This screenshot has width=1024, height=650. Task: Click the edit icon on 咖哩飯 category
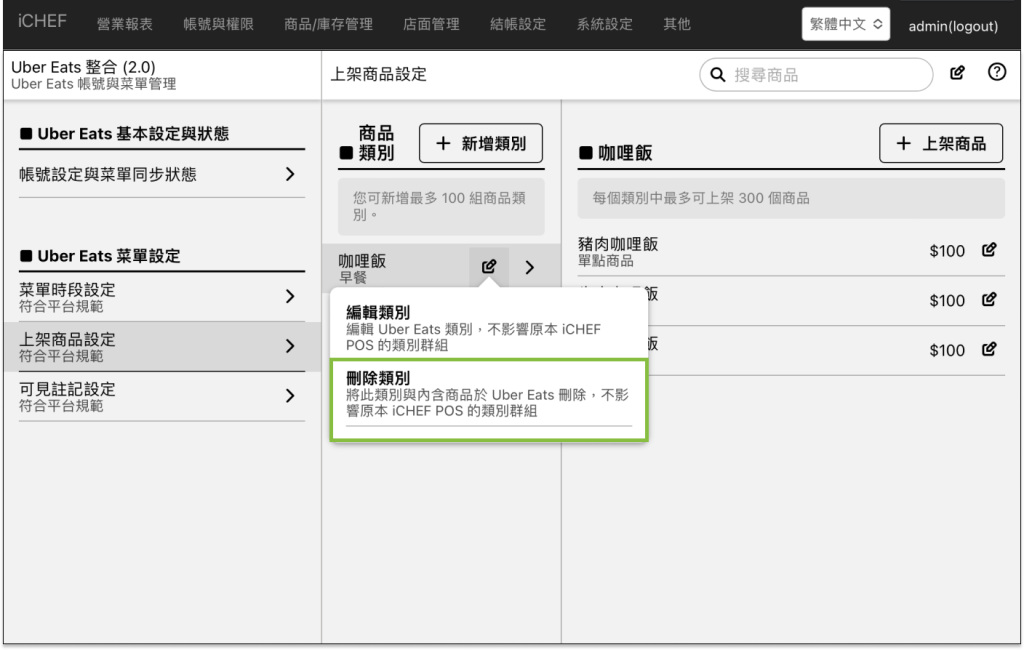point(489,267)
